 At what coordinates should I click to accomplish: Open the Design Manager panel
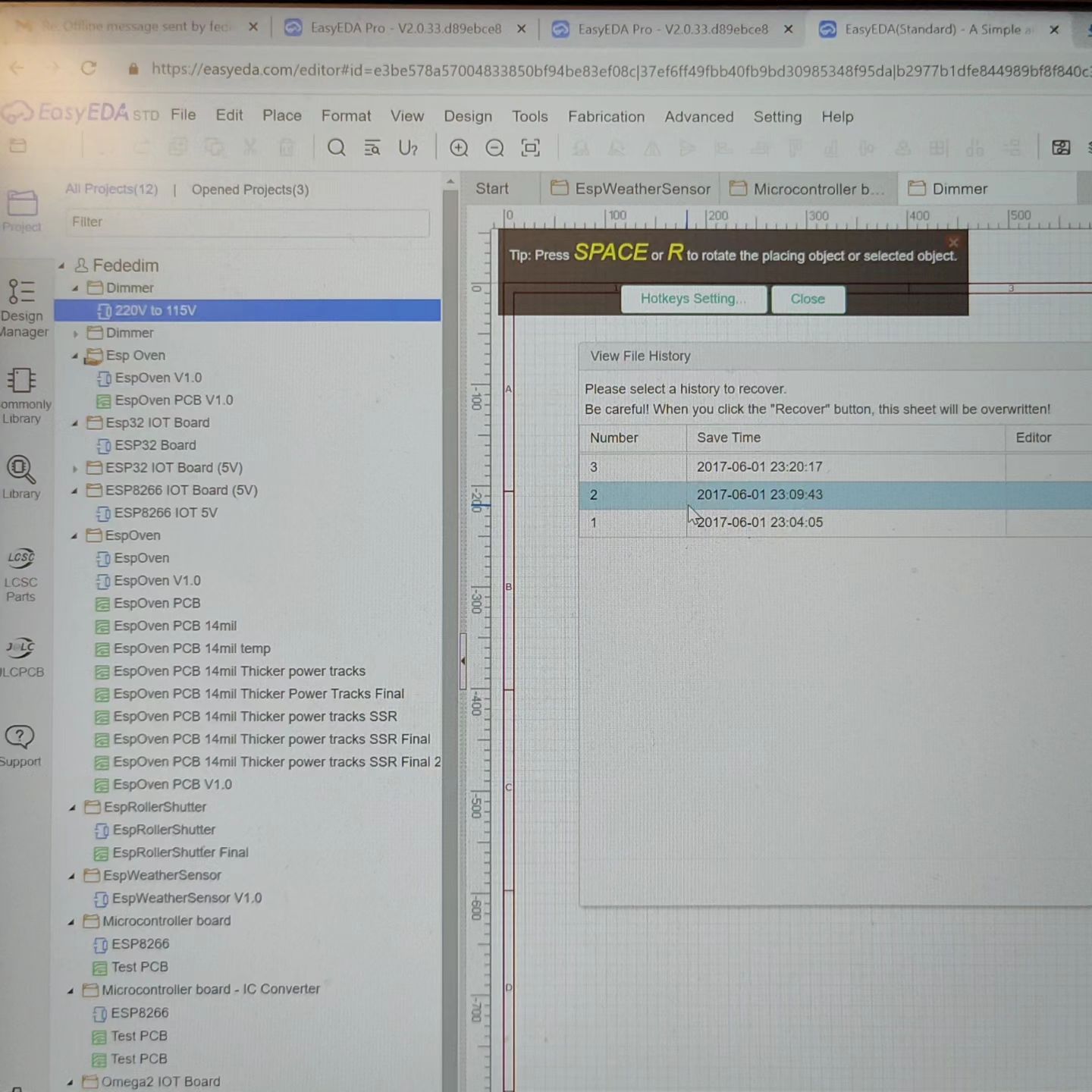(23, 307)
